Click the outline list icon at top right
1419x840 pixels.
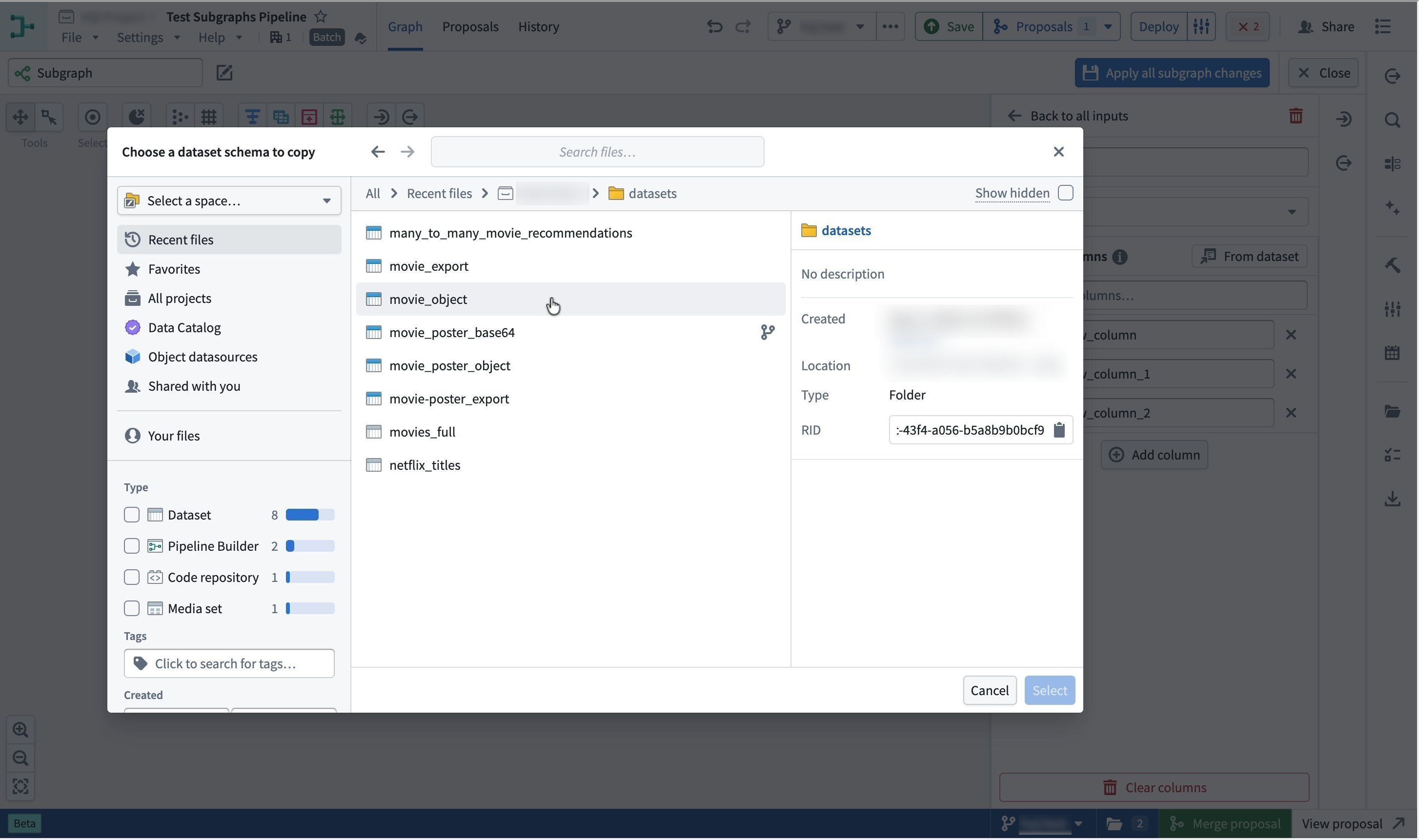pyautogui.click(x=1383, y=27)
